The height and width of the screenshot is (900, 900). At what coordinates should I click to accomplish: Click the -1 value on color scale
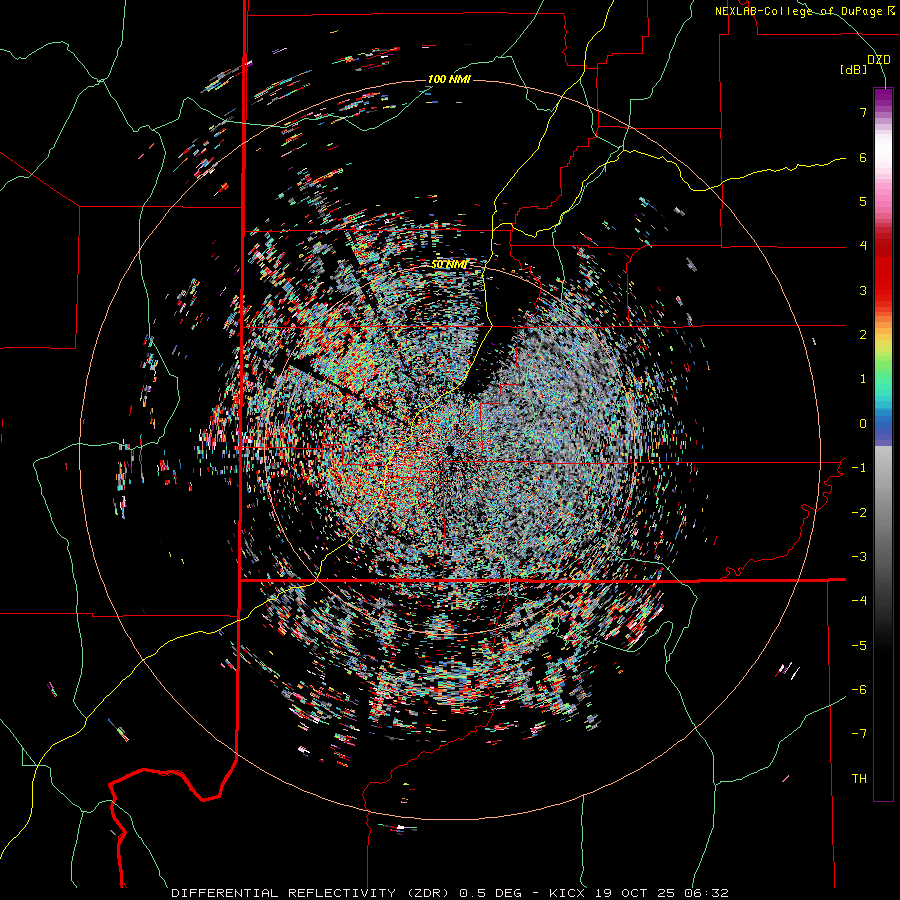[859, 468]
